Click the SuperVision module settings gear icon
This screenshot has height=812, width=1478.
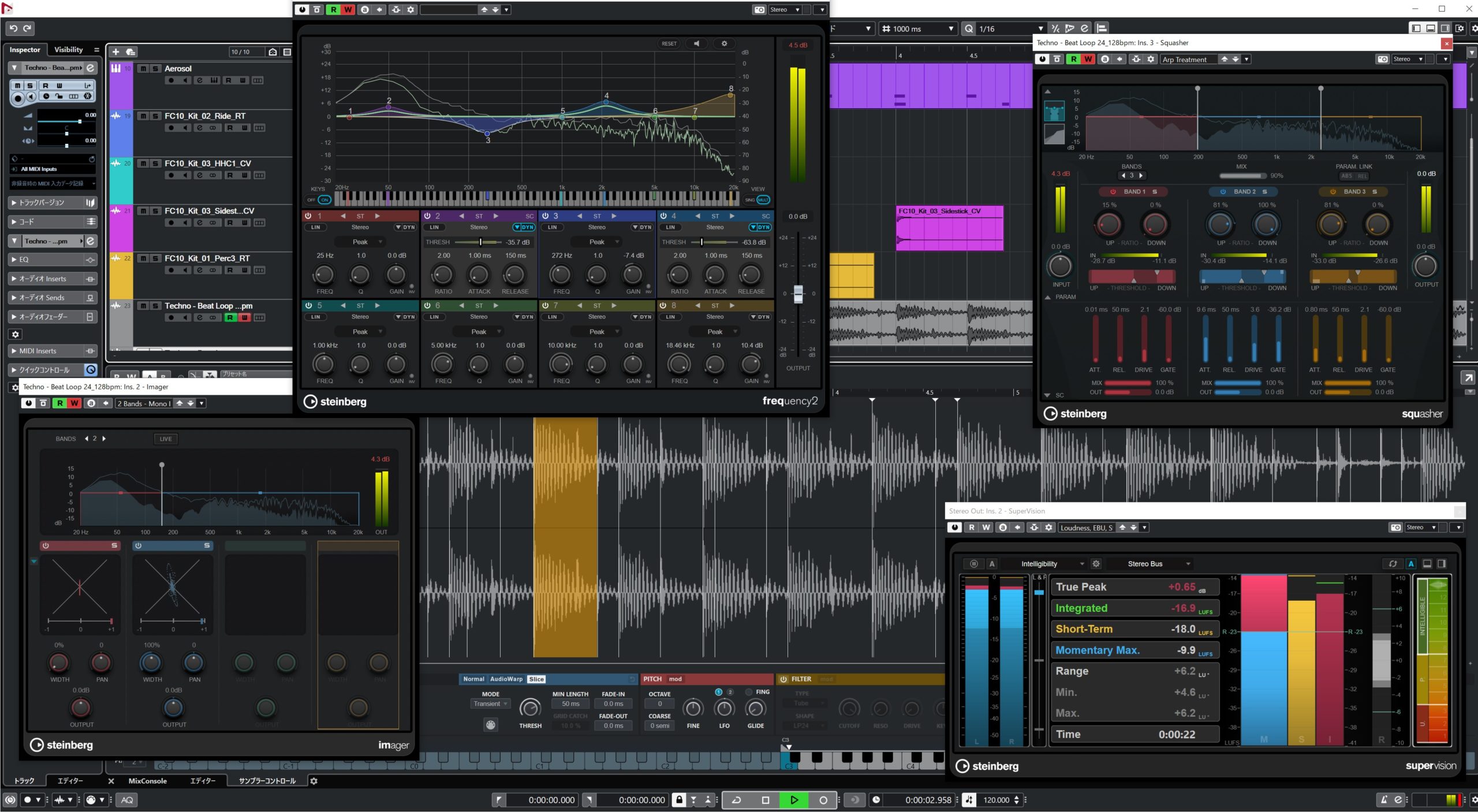[1096, 564]
